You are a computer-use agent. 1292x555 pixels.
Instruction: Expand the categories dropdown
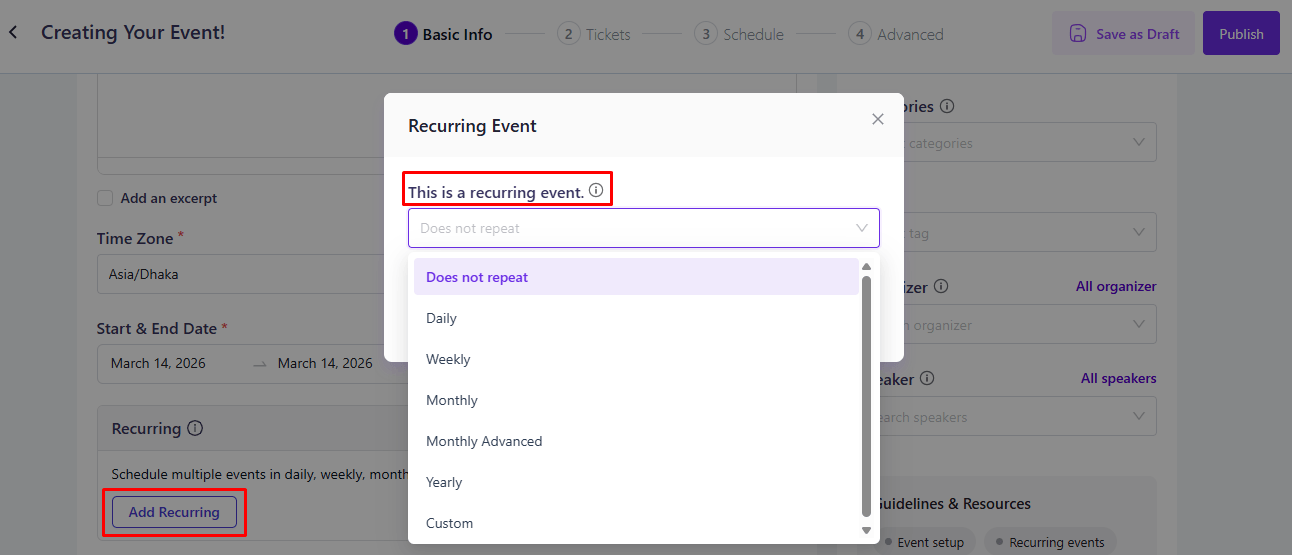click(x=1138, y=143)
